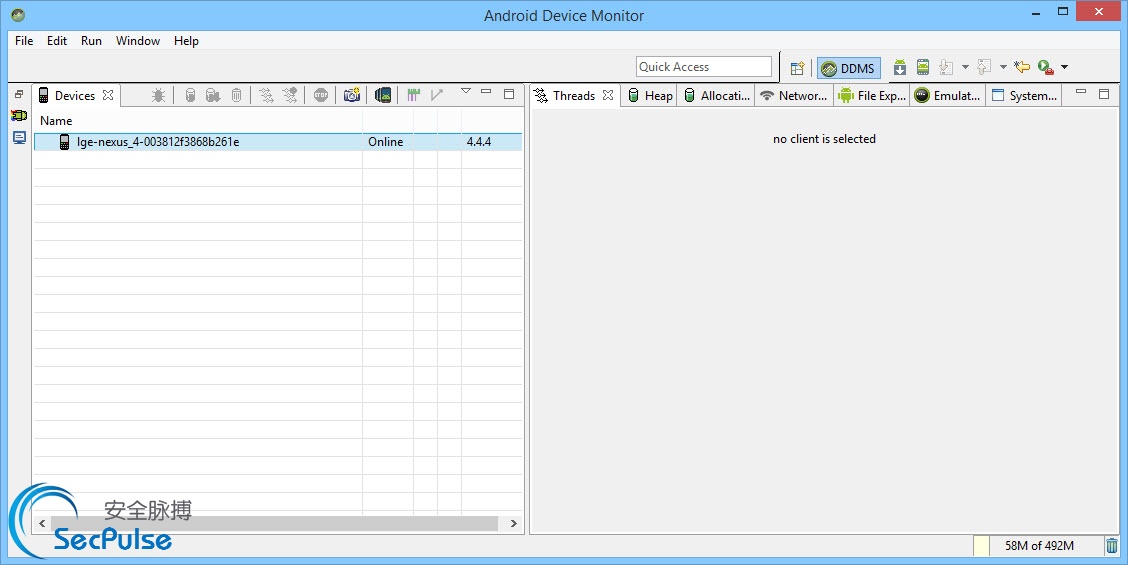This screenshot has height=565, width=1128.
Task: Open the Help menu
Action: pyautogui.click(x=186, y=41)
